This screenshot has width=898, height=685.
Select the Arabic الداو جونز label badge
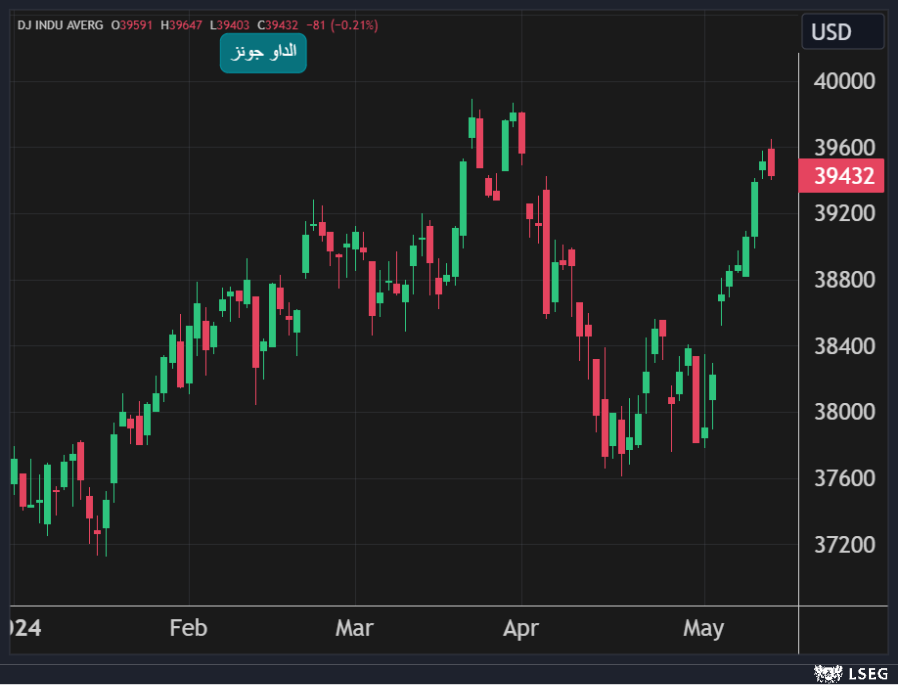263,53
